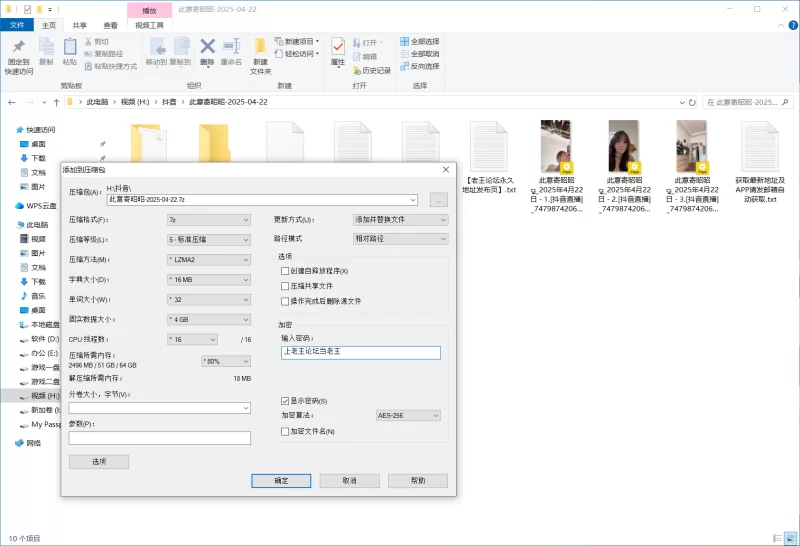Click the Copy icon in the ribbon

pyautogui.click(x=46, y=52)
